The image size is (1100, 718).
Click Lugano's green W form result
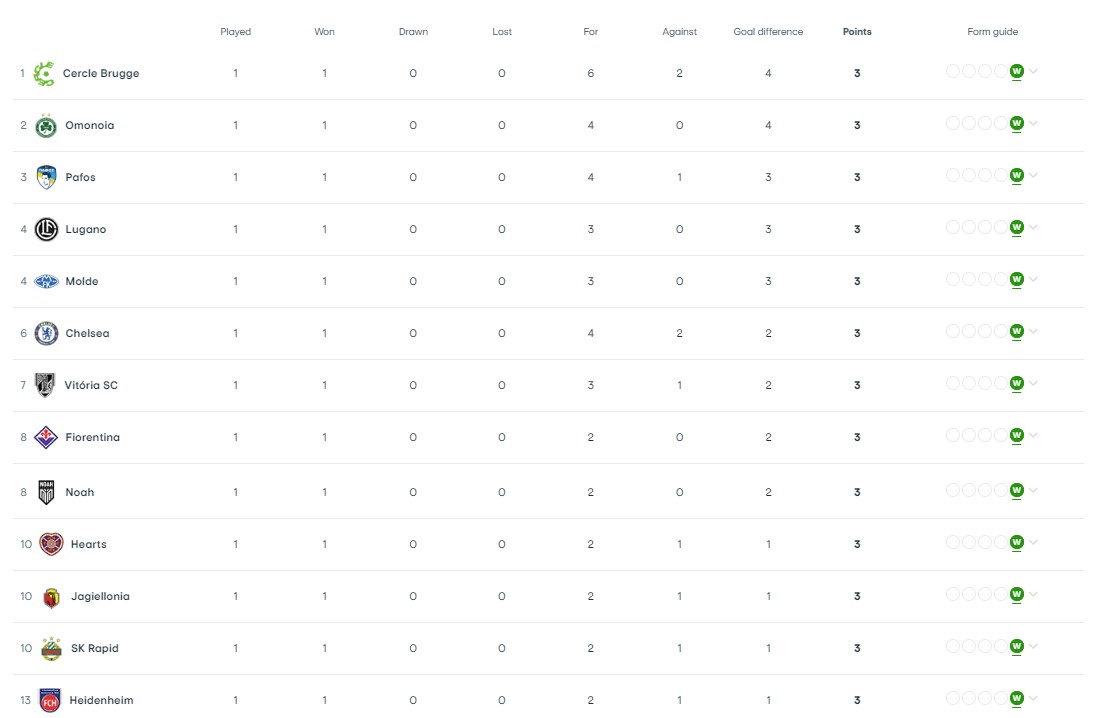[1017, 227]
